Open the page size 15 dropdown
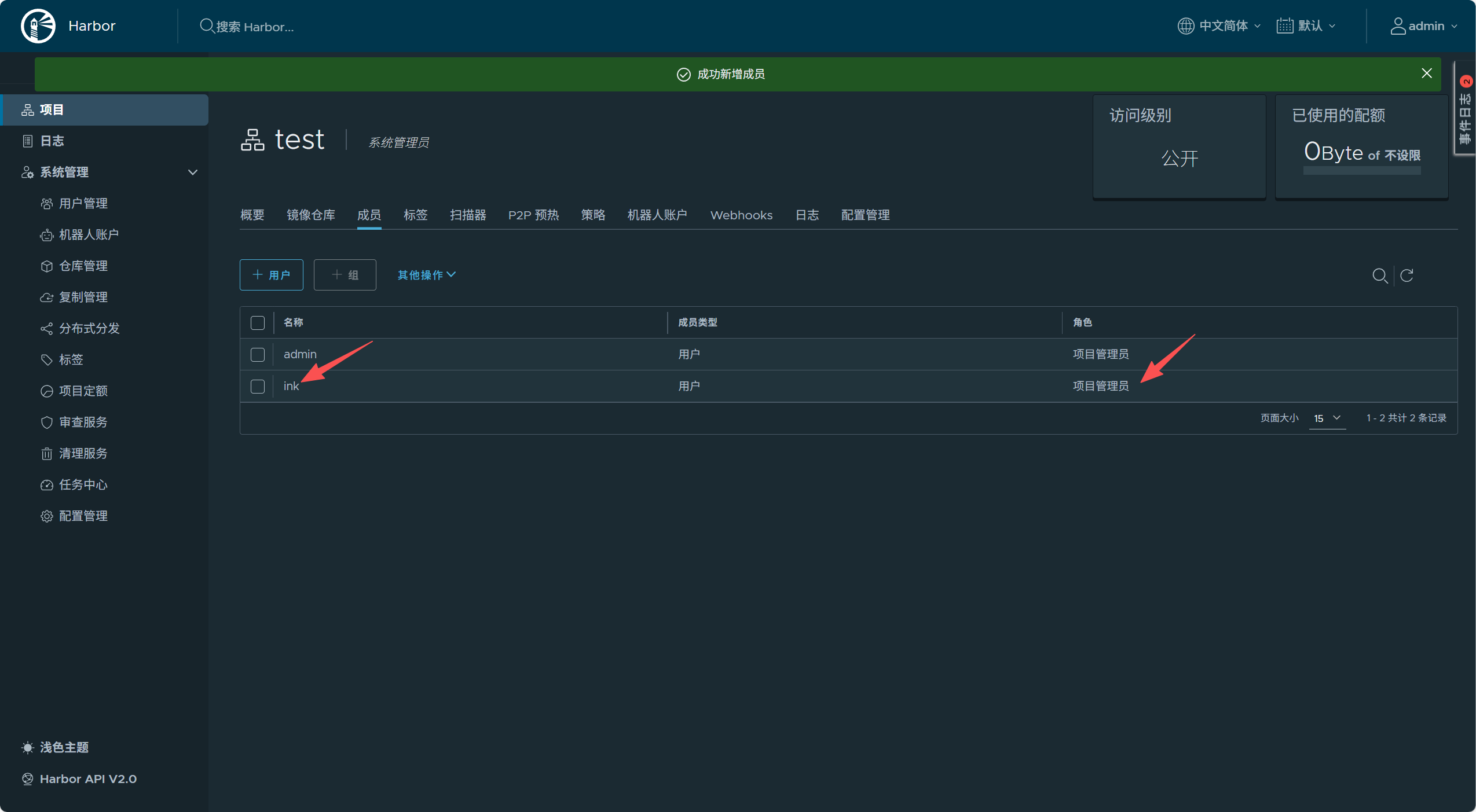 1327,418
